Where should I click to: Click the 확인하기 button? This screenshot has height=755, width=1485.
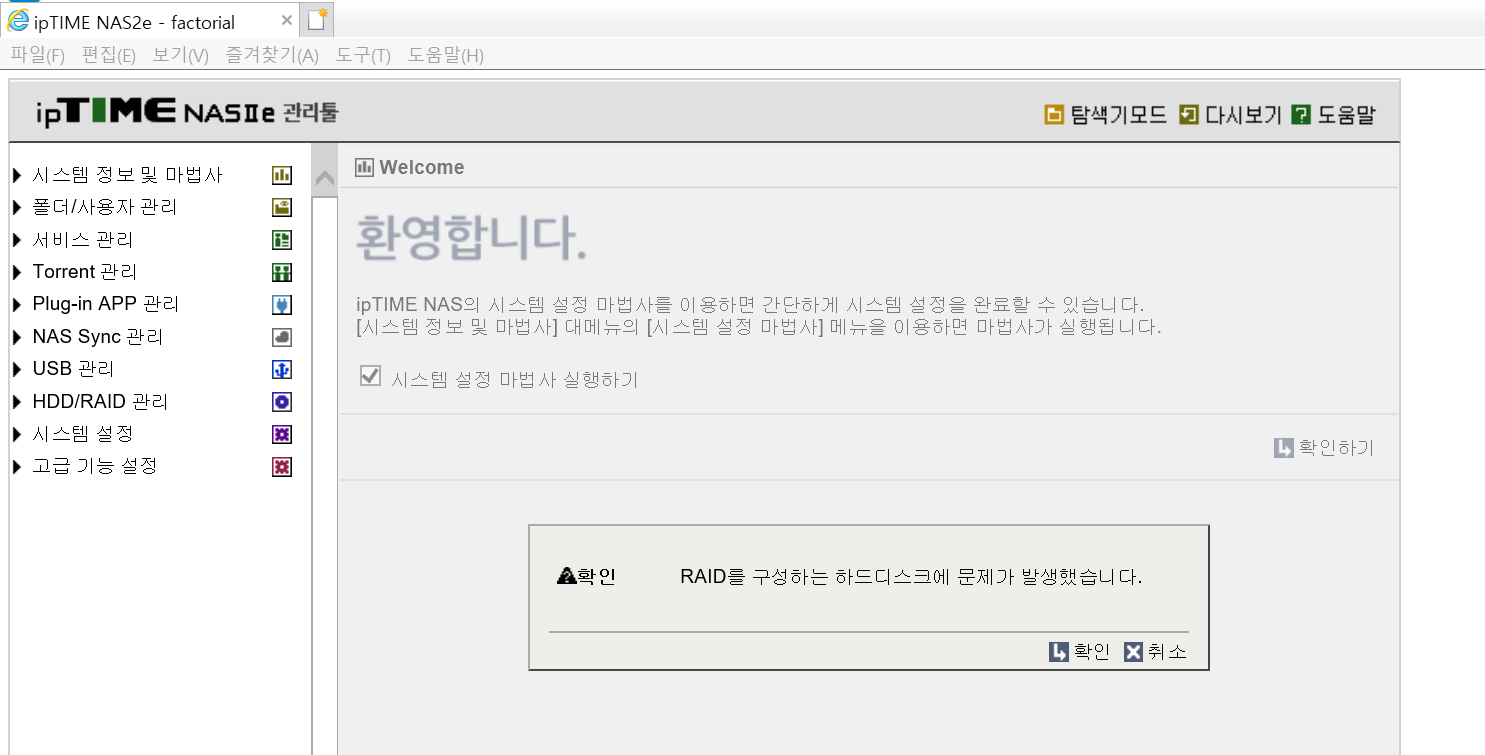coord(1324,448)
